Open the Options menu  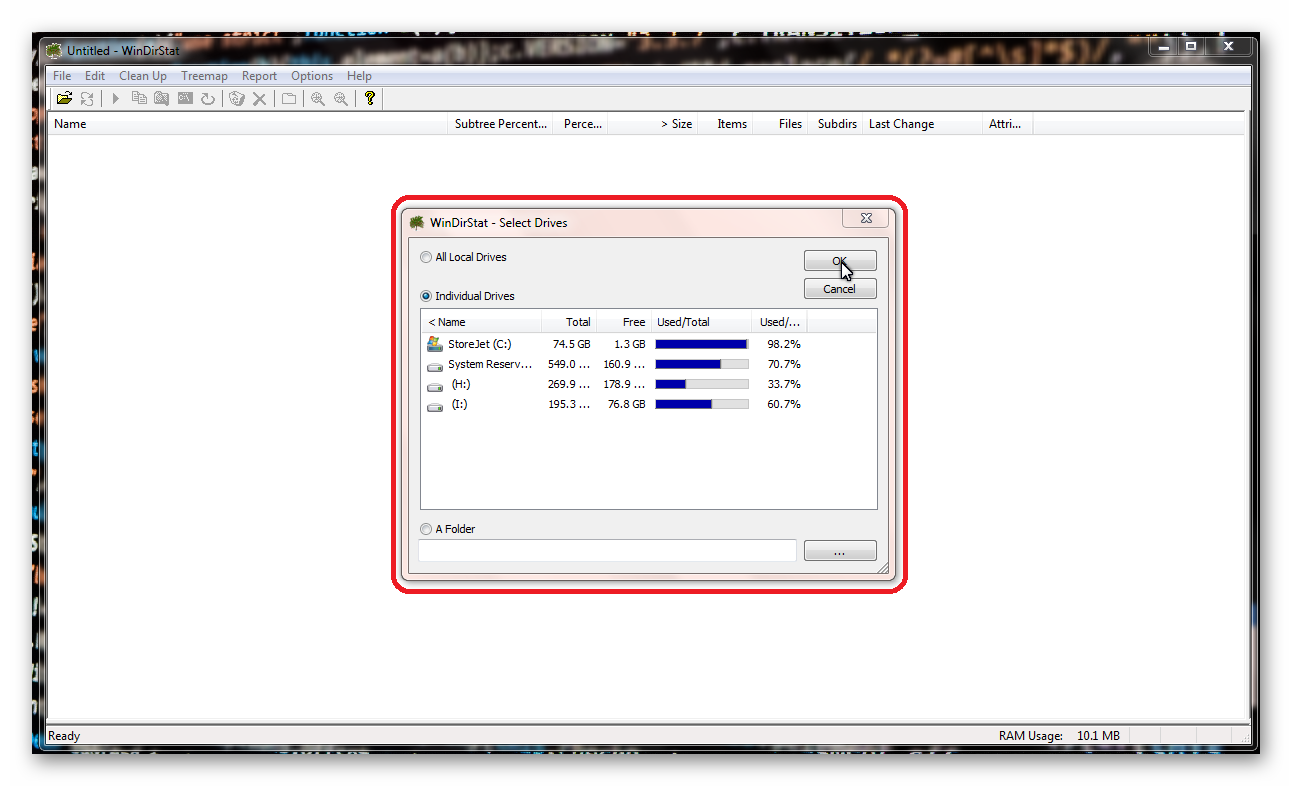[311, 76]
